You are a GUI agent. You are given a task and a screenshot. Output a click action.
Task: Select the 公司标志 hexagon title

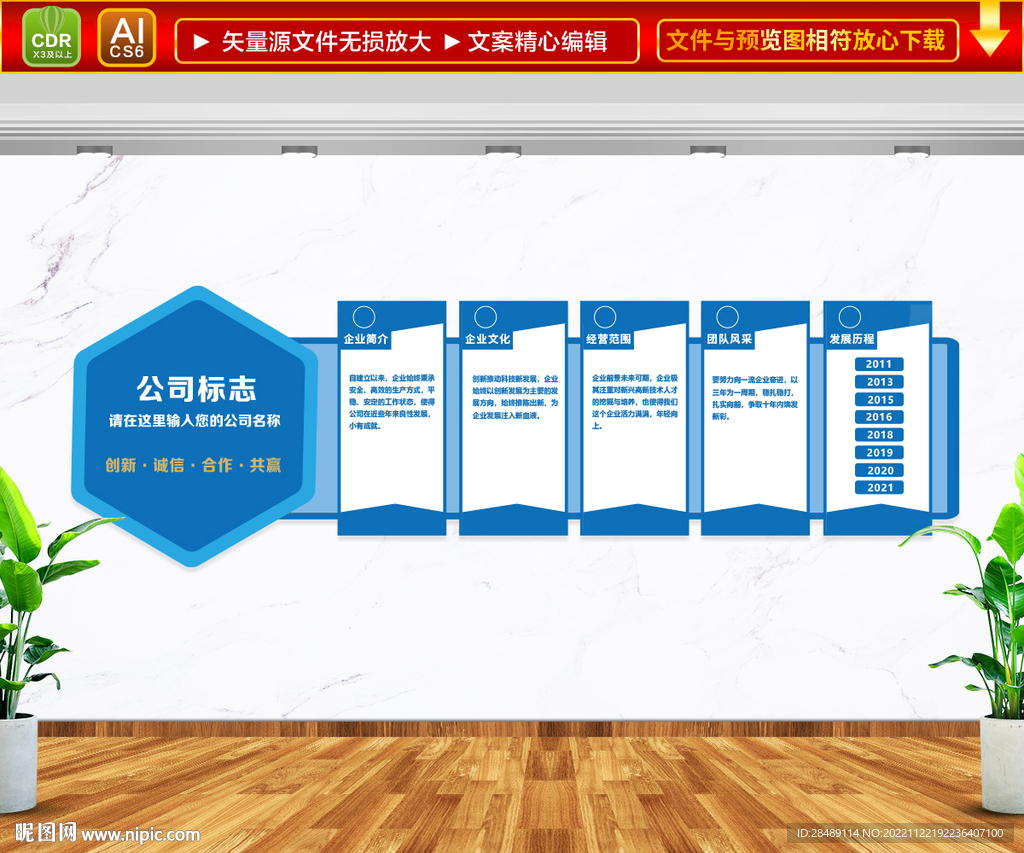196,389
